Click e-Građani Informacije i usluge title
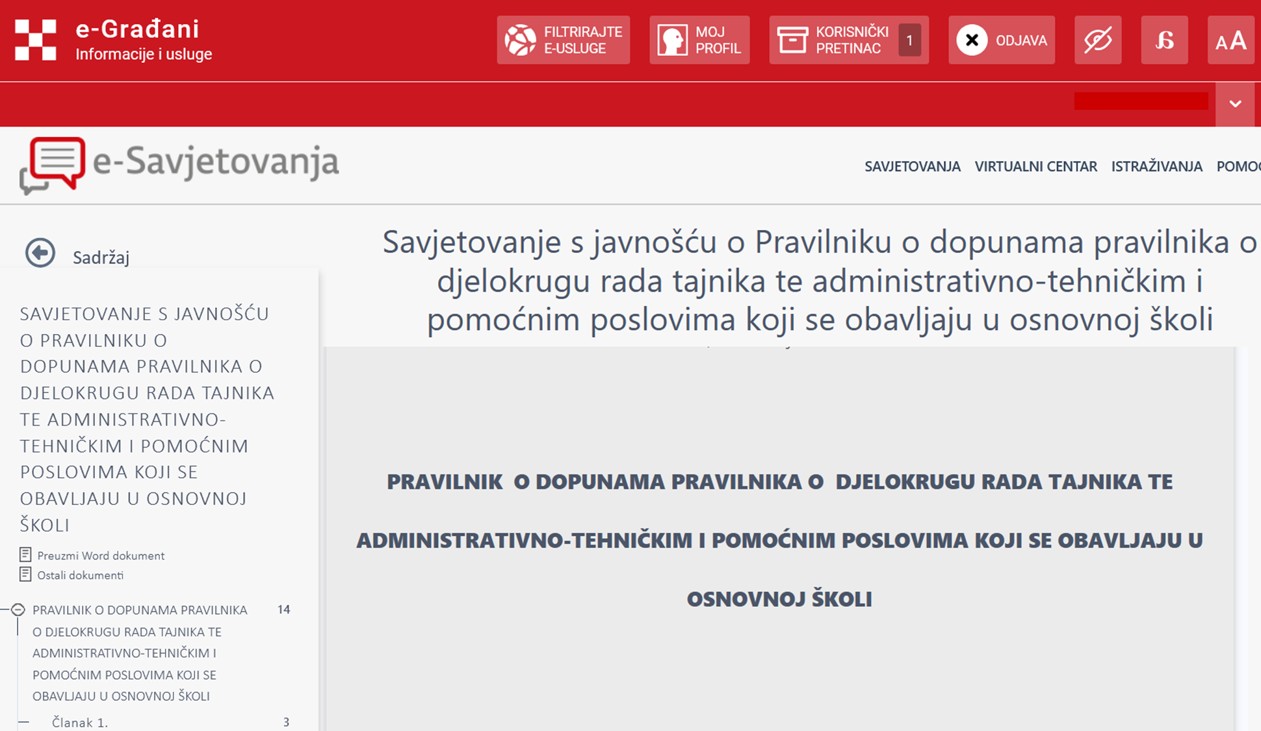The height and width of the screenshot is (731, 1261). pyautogui.click(x=143, y=40)
